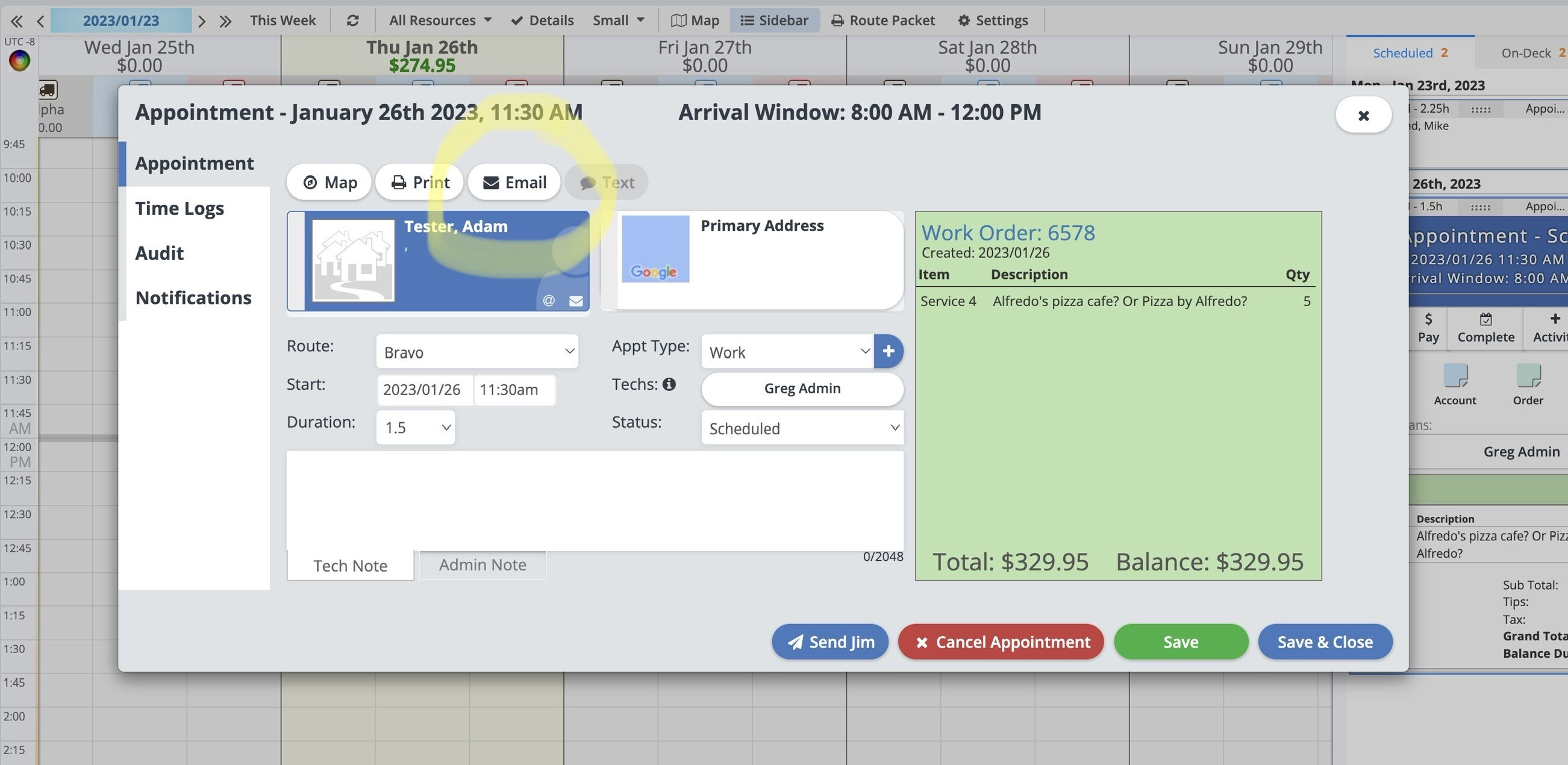Click the Send Jim button
The image size is (1568, 765).
830,642
